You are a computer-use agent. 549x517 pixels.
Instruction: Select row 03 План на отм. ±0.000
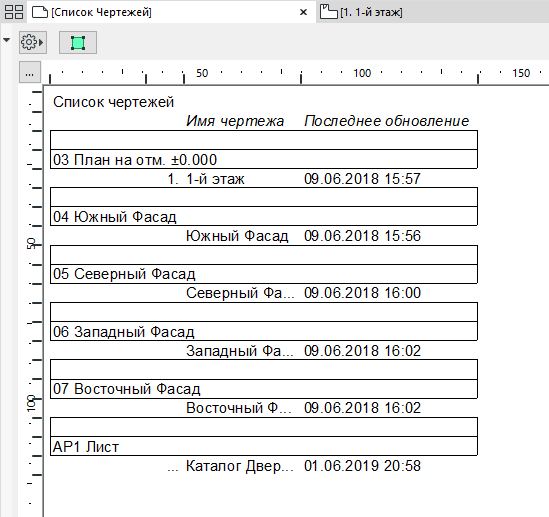click(264, 159)
